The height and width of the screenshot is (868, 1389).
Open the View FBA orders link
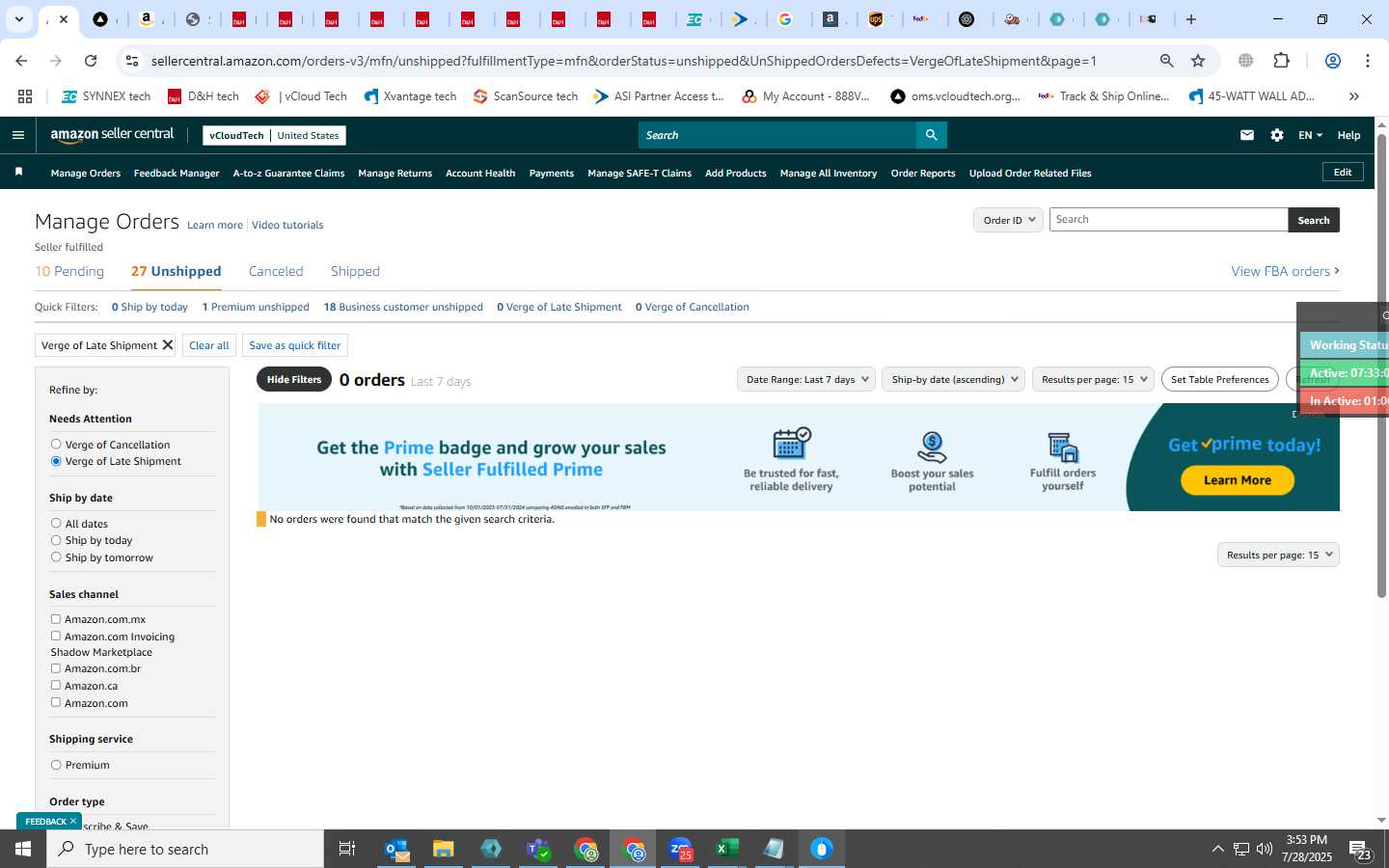(1285, 271)
